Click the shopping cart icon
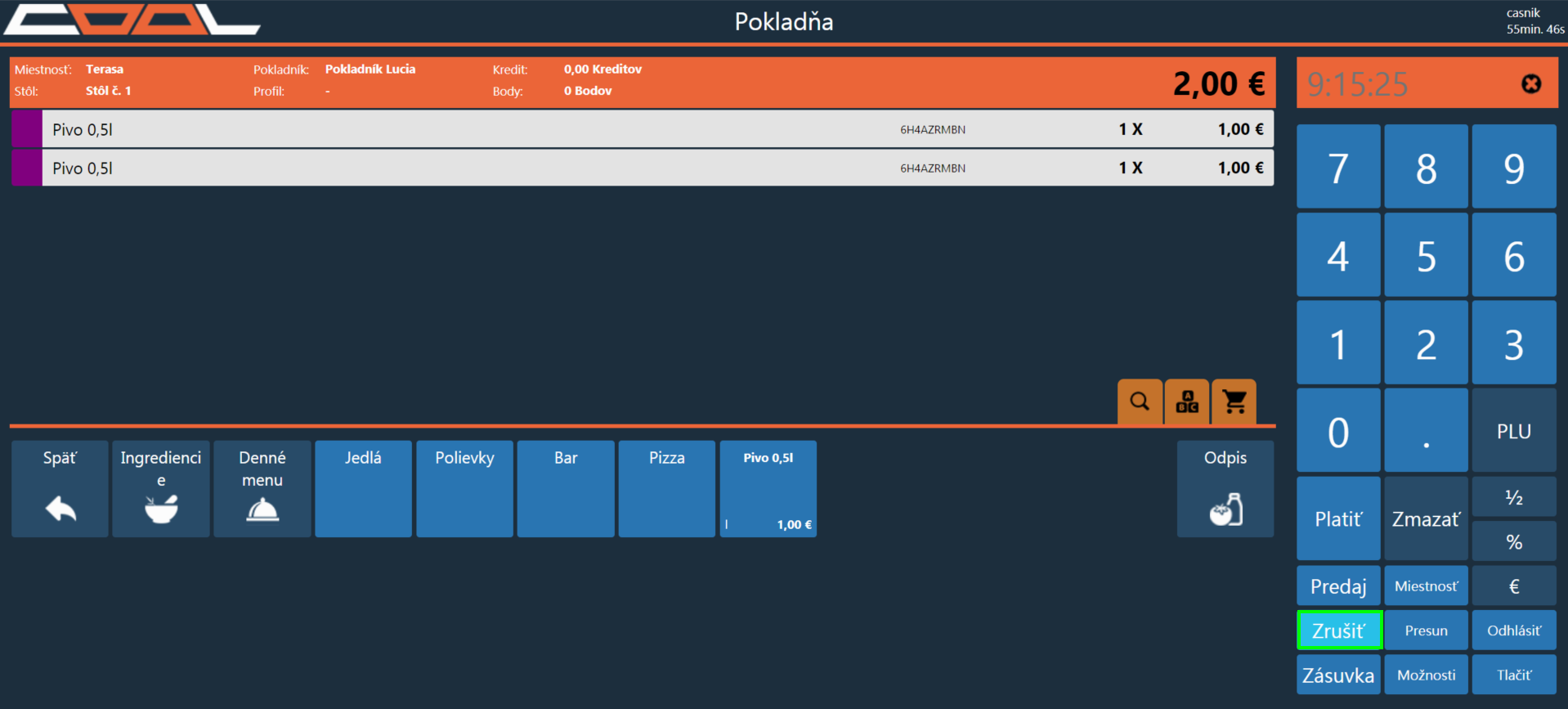This screenshot has width=1568, height=709. click(x=1234, y=402)
